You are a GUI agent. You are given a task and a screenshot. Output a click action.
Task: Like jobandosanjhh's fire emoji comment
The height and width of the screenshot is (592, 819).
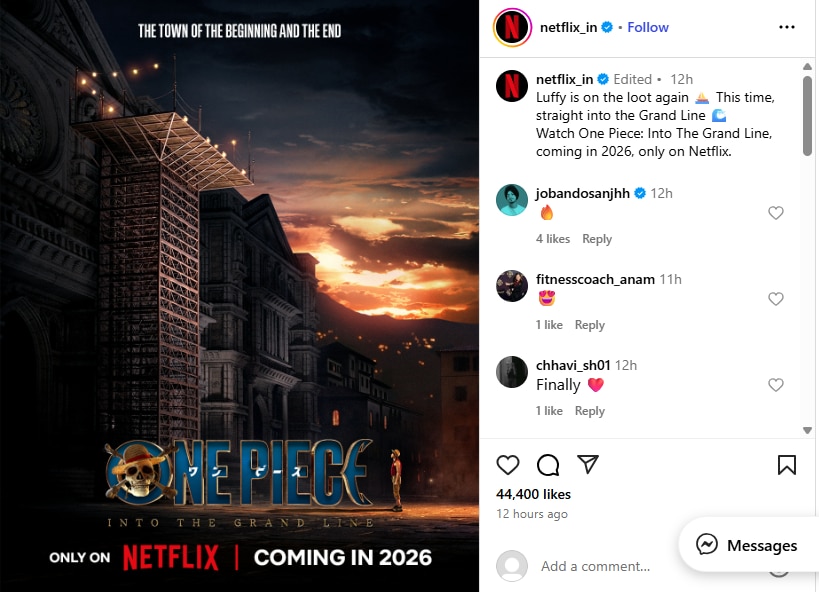[776, 213]
